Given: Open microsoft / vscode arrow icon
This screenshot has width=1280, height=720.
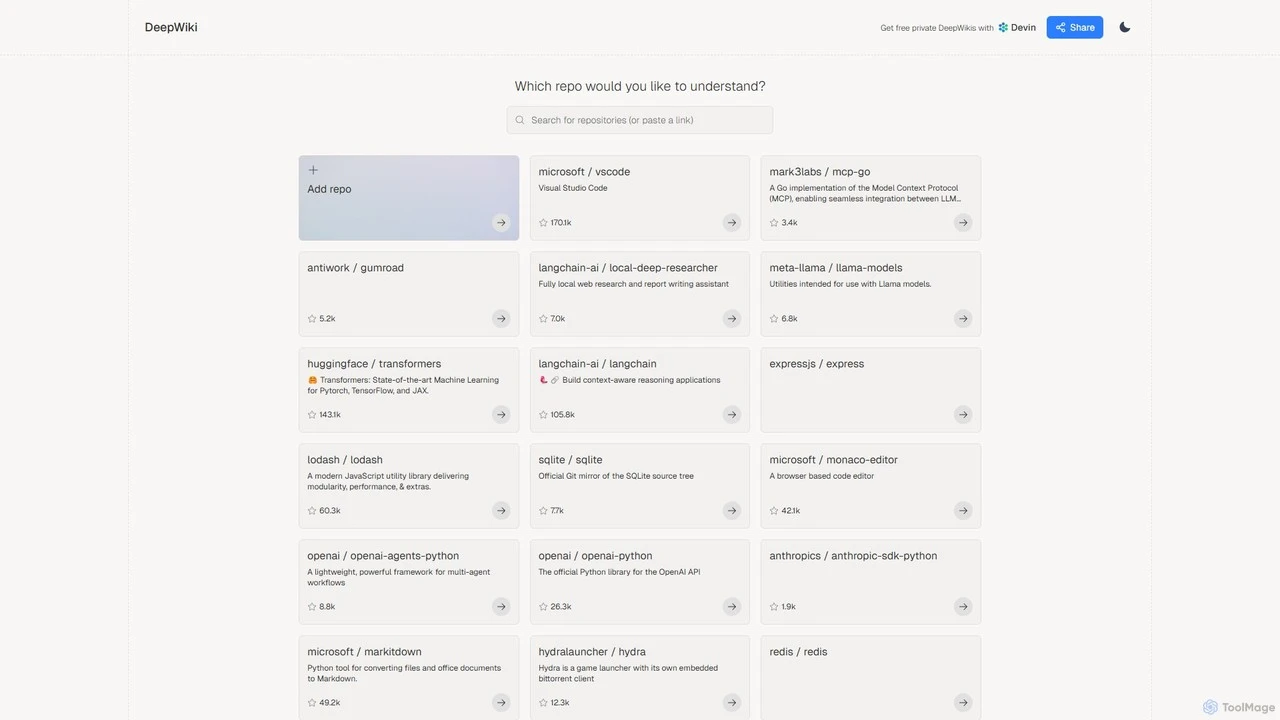Looking at the screenshot, I should 732,222.
